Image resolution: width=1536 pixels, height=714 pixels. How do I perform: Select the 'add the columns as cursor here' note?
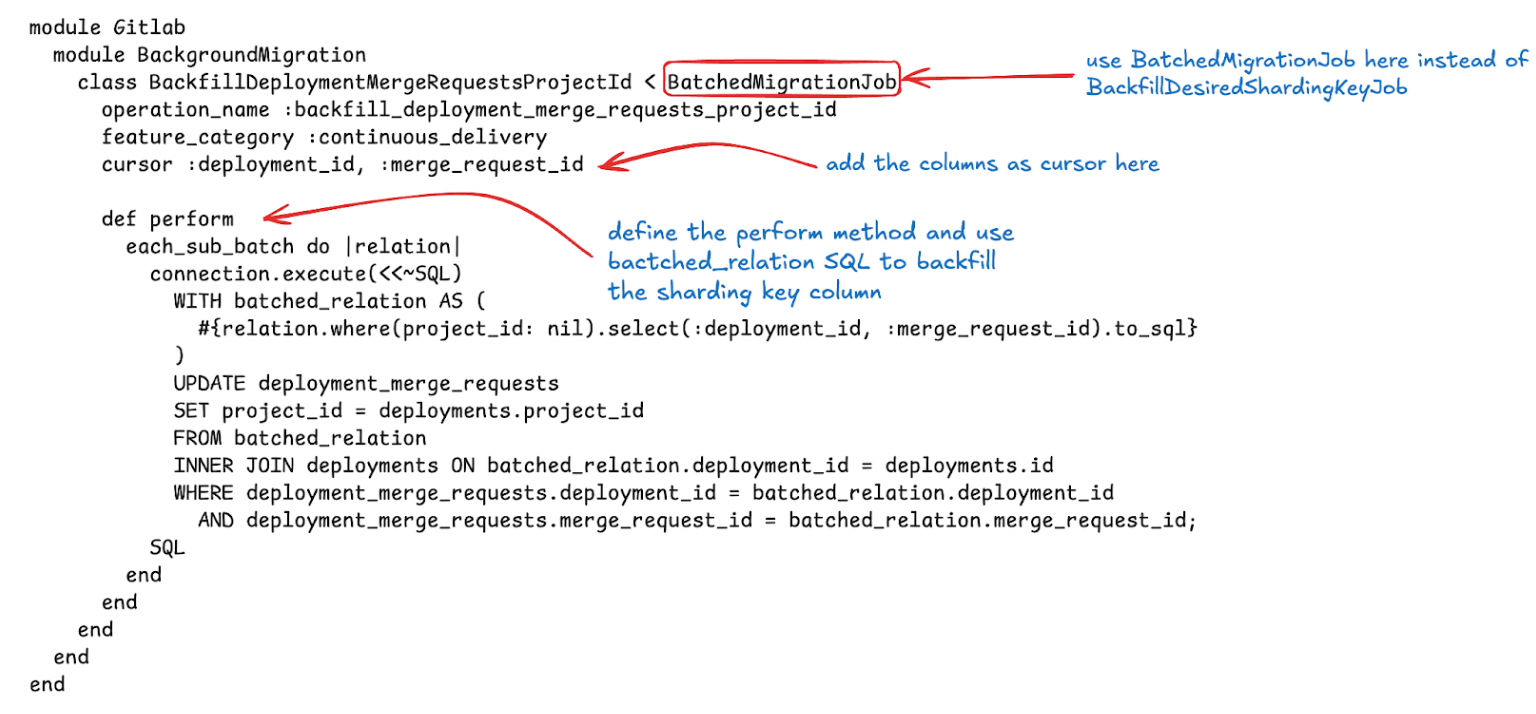[x=992, y=163]
